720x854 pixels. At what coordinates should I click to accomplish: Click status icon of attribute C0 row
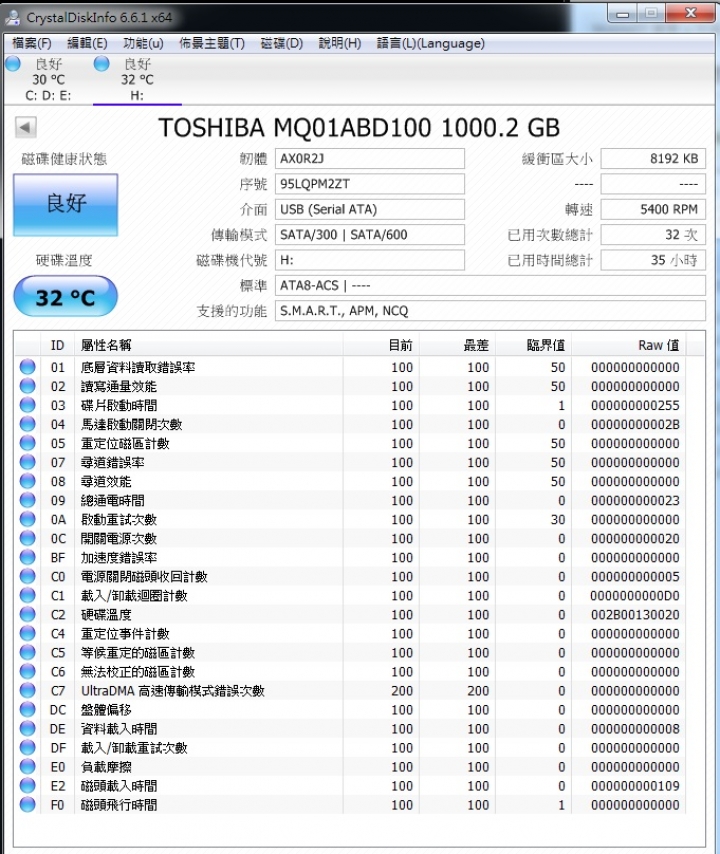pos(27,576)
